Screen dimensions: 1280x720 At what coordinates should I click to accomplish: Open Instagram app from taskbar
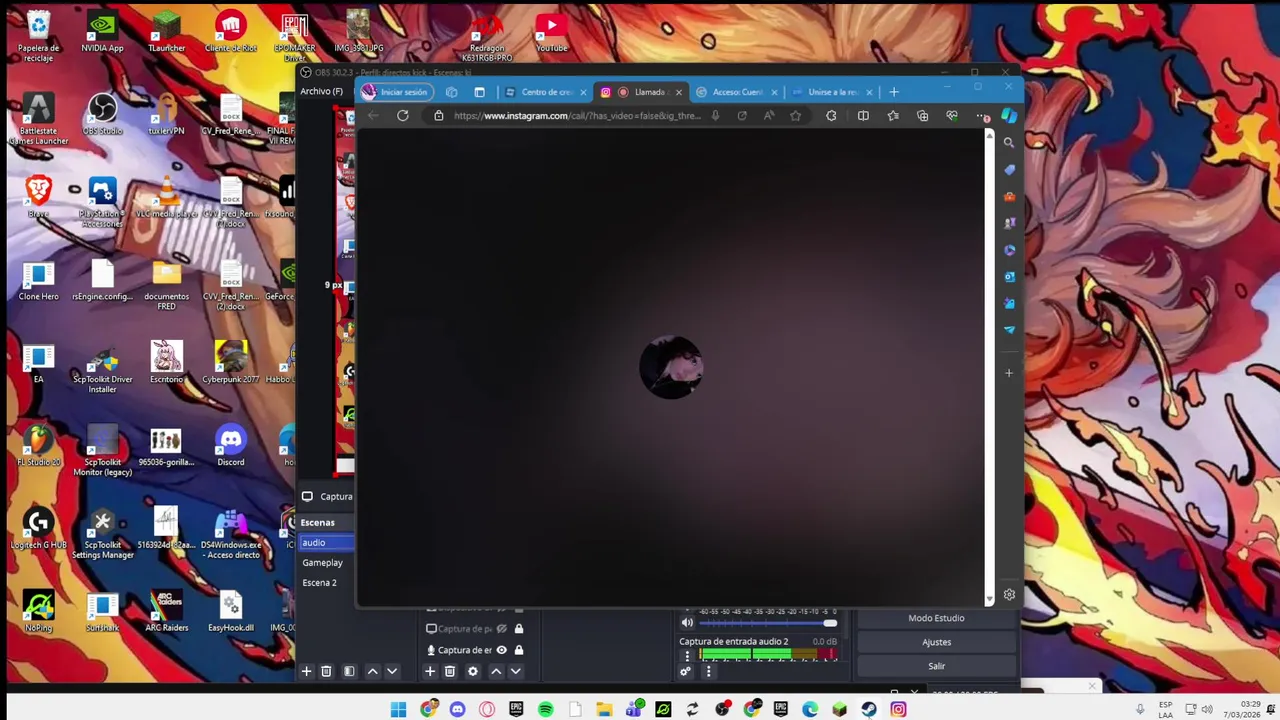[898, 709]
